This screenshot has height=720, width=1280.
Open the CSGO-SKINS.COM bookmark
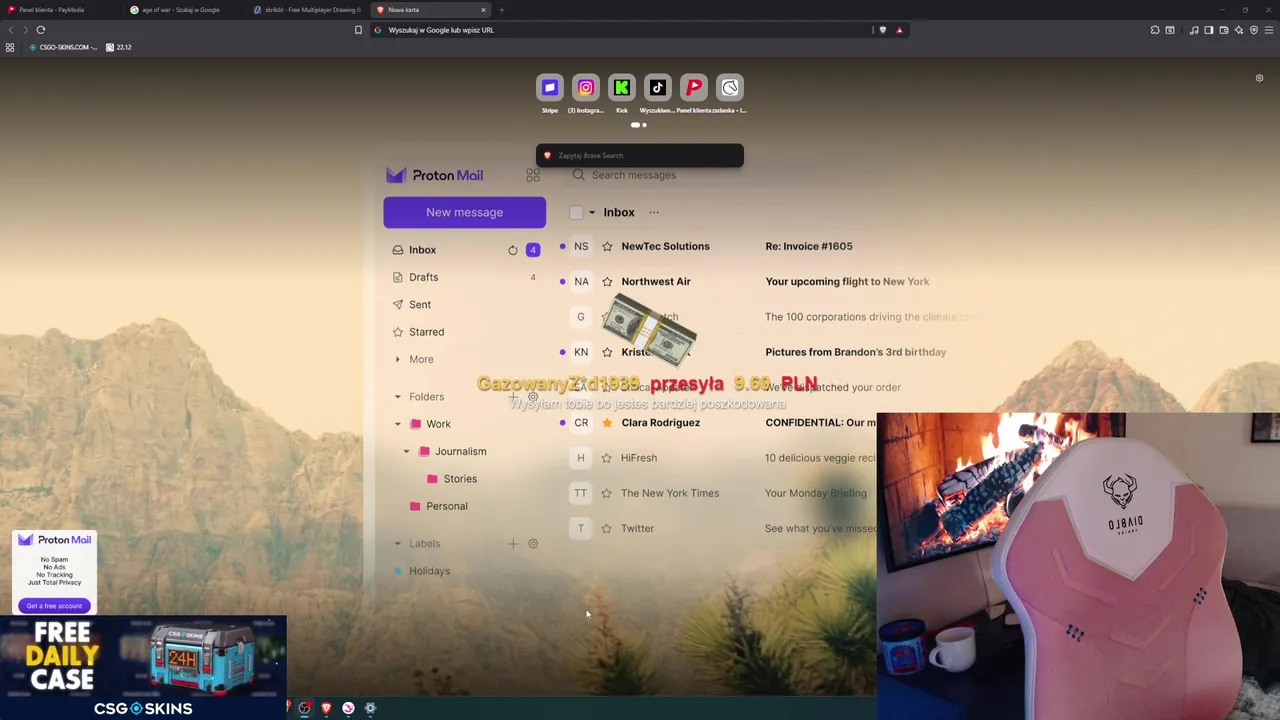pyautogui.click(x=63, y=47)
